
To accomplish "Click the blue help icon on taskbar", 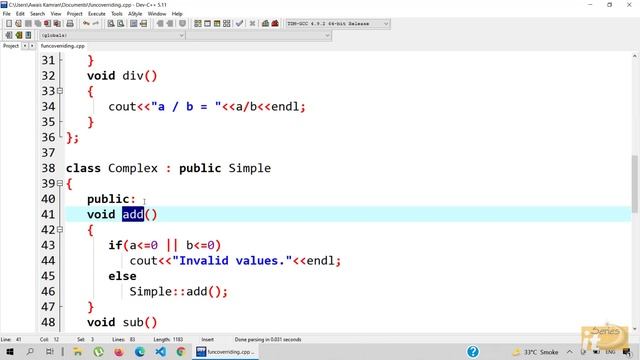I will click(x=473, y=351).
